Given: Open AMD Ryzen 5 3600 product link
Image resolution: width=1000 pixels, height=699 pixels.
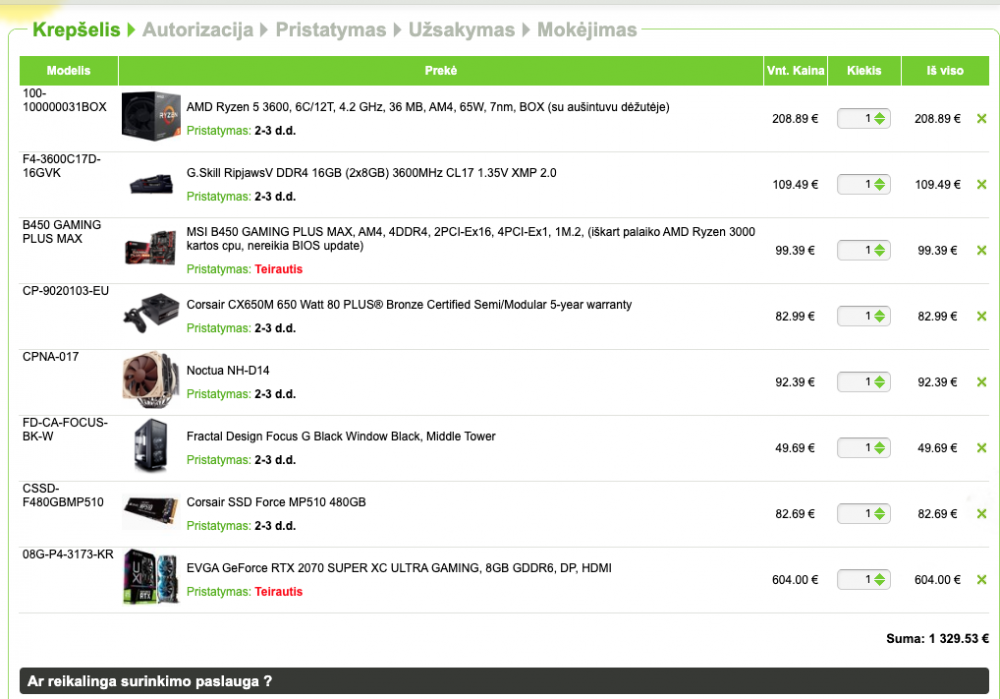Looking at the screenshot, I should pyautogui.click(x=427, y=107).
